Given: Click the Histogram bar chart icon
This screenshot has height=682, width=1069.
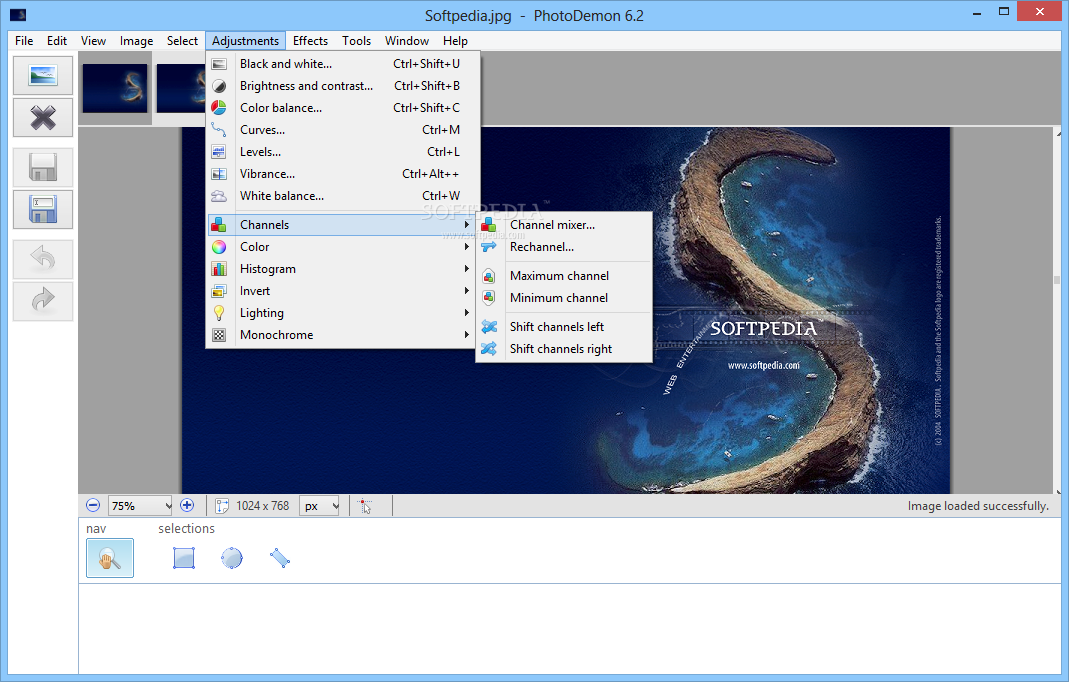Looking at the screenshot, I should pos(219,269).
